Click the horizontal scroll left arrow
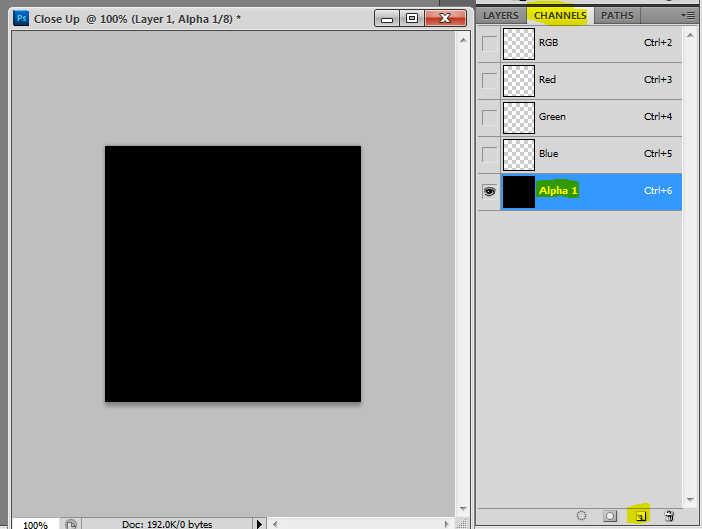This screenshot has height=529, width=702. tap(275, 524)
